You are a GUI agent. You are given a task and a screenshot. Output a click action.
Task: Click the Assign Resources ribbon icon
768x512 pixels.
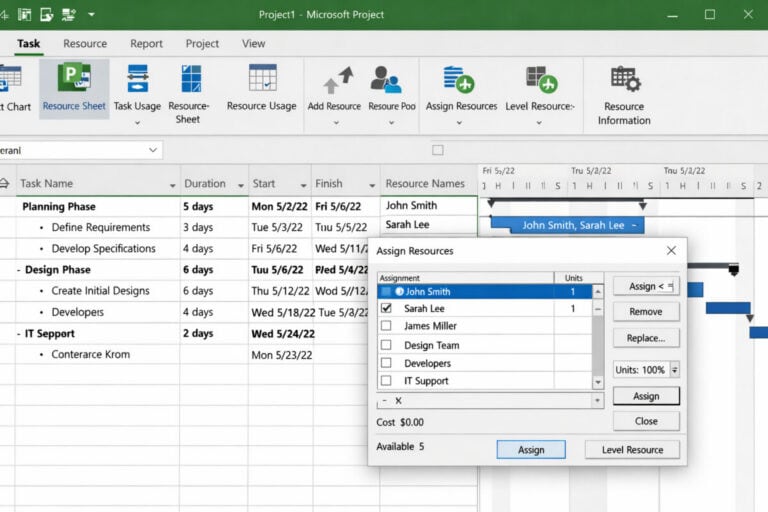pos(459,79)
